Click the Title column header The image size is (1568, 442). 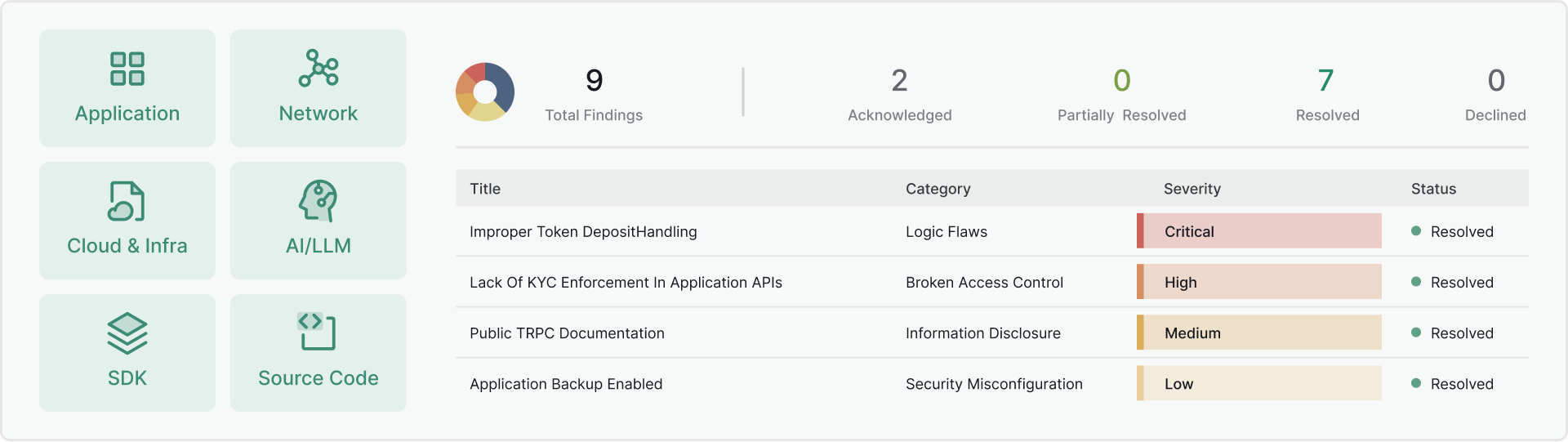tap(485, 189)
